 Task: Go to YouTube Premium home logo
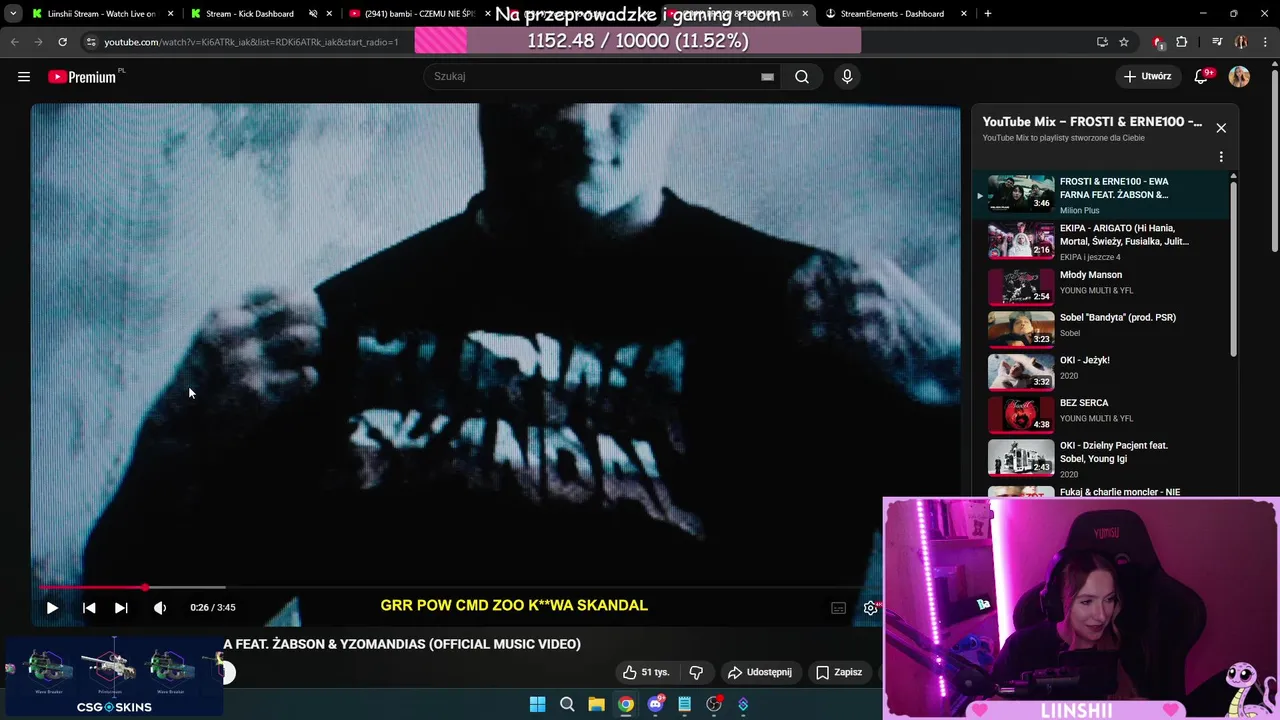tap(82, 77)
